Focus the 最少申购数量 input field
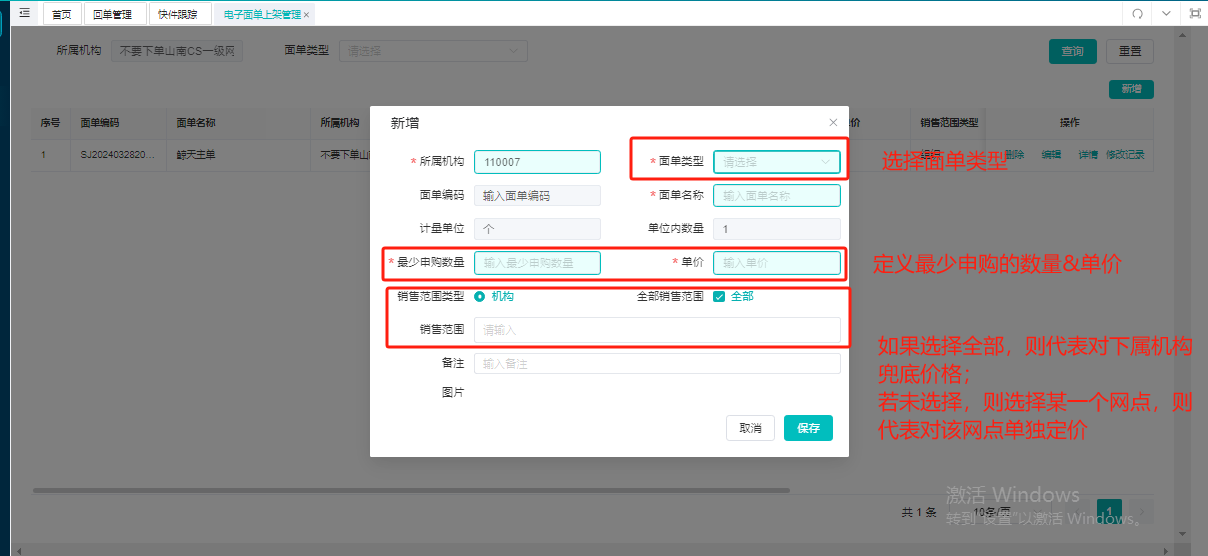 pos(537,263)
